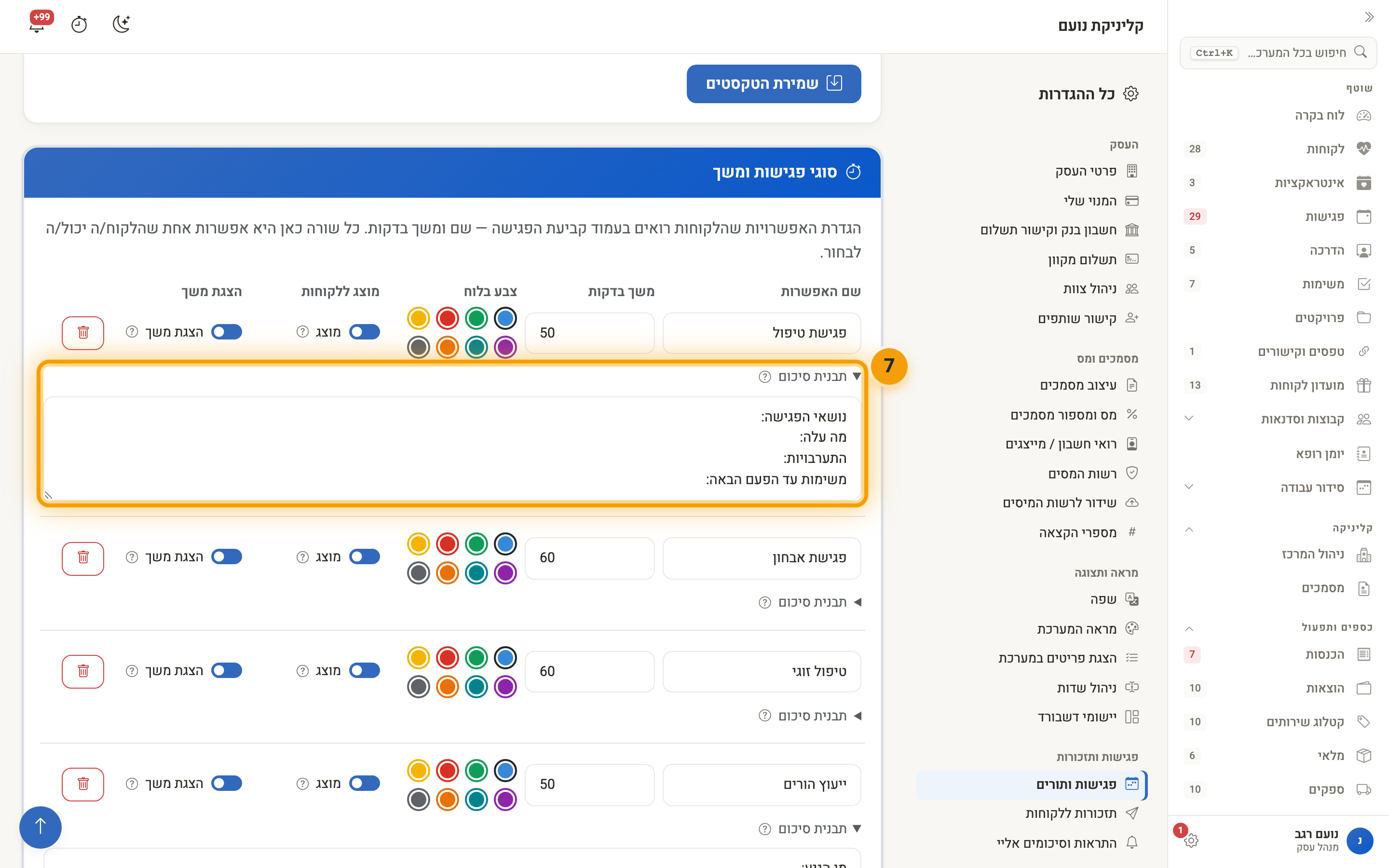Click the gear icon beside כל ההגדרות
The width and height of the screenshot is (1389, 868).
tap(1130, 94)
